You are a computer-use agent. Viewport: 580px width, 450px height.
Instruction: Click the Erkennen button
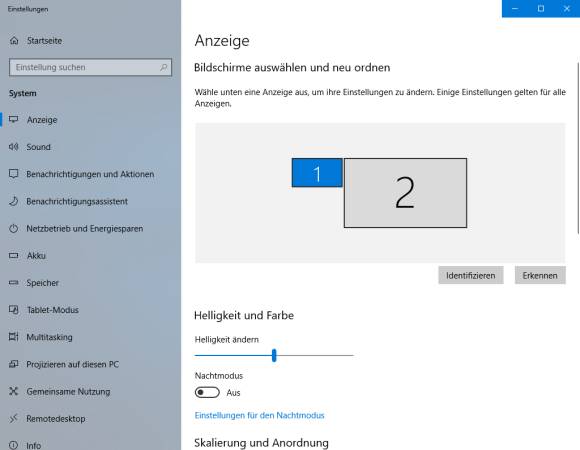(x=540, y=275)
